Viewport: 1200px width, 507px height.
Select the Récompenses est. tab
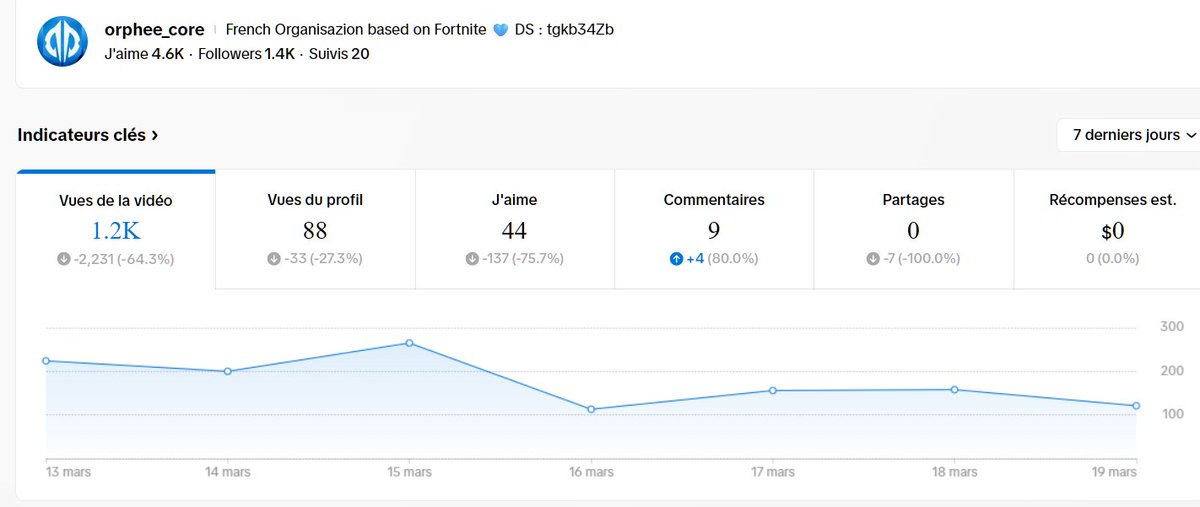pyautogui.click(x=1107, y=230)
